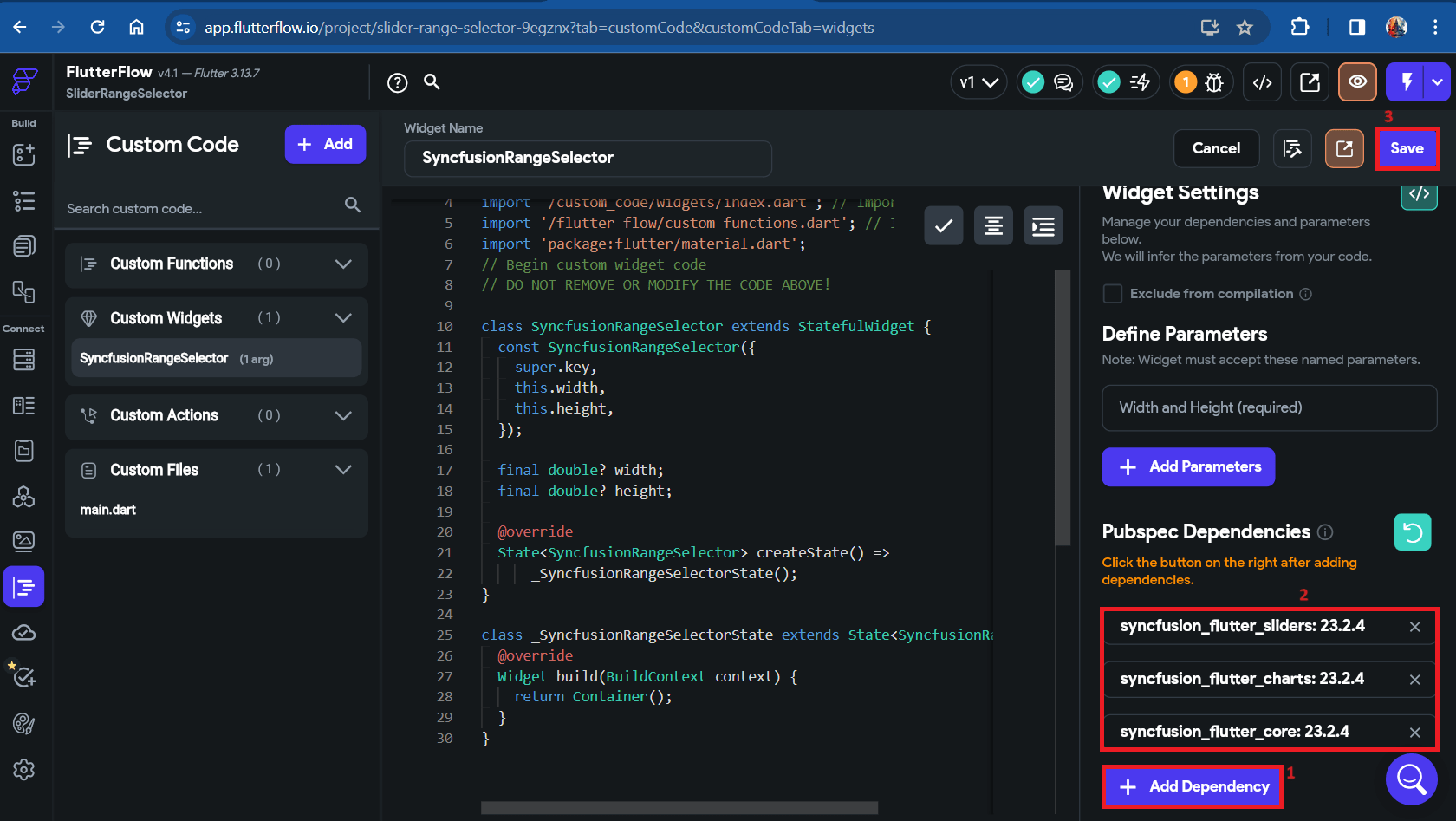Open the Widget Palette in Build sidebar

(24, 154)
